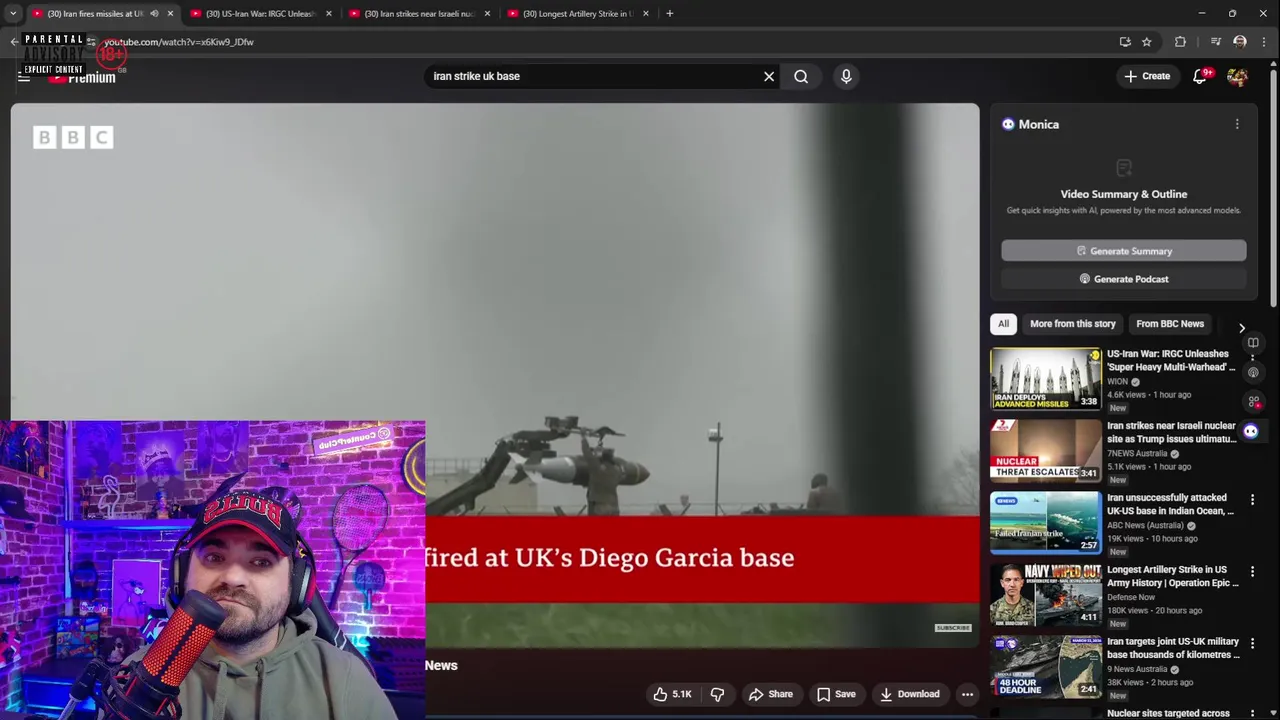Viewport: 1280px width, 720px height.
Task: Open the YouTube hamburger guide menu
Action: (24, 77)
